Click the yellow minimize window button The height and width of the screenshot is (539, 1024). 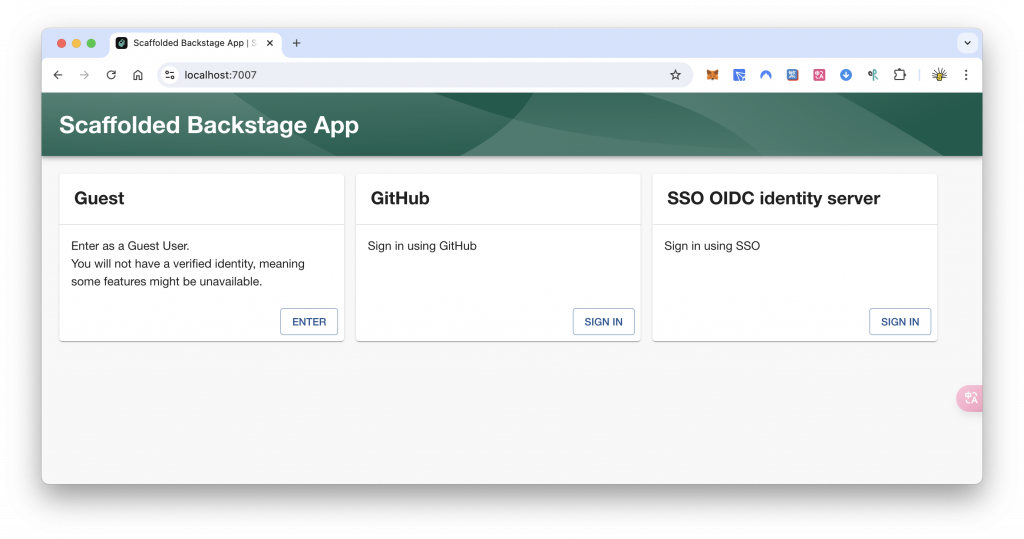click(76, 43)
